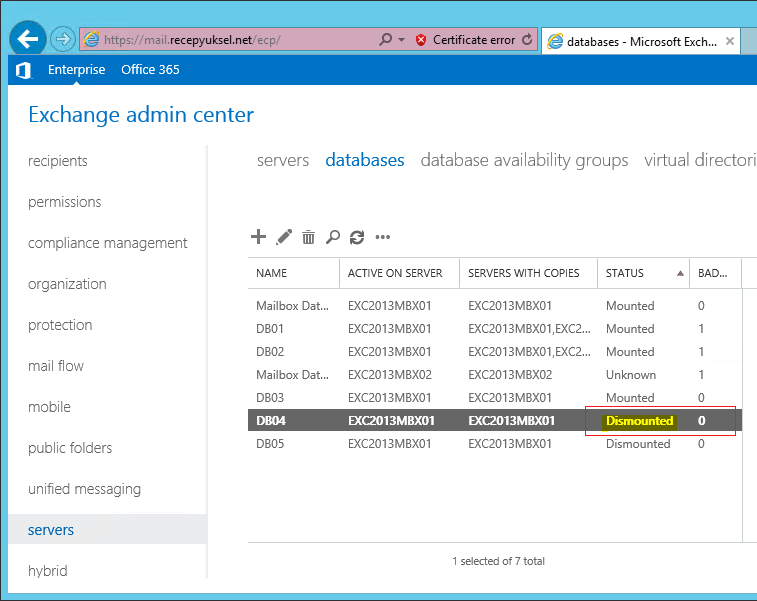Open the organization section
The image size is (757, 601).
click(x=67, y=284)
